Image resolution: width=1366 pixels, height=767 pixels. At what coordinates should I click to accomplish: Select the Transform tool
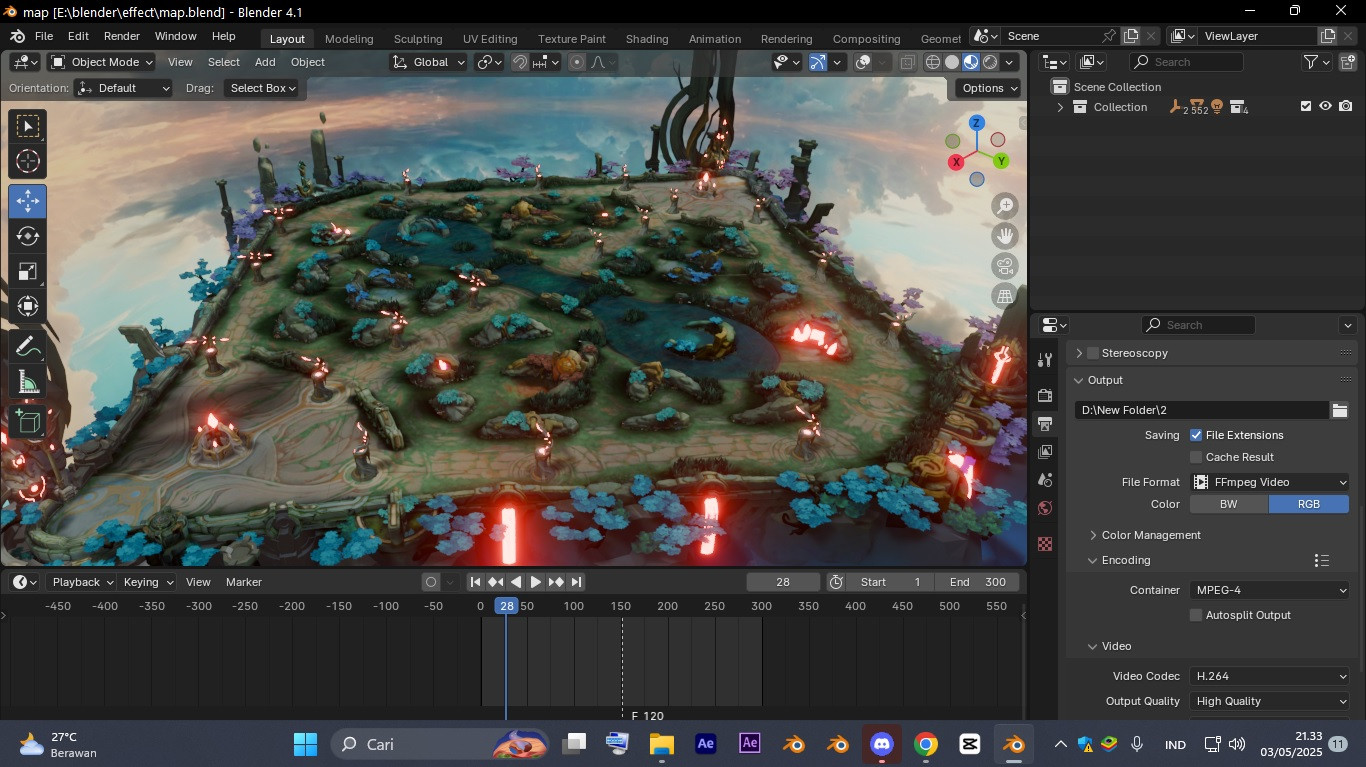(x=28, y=306)
